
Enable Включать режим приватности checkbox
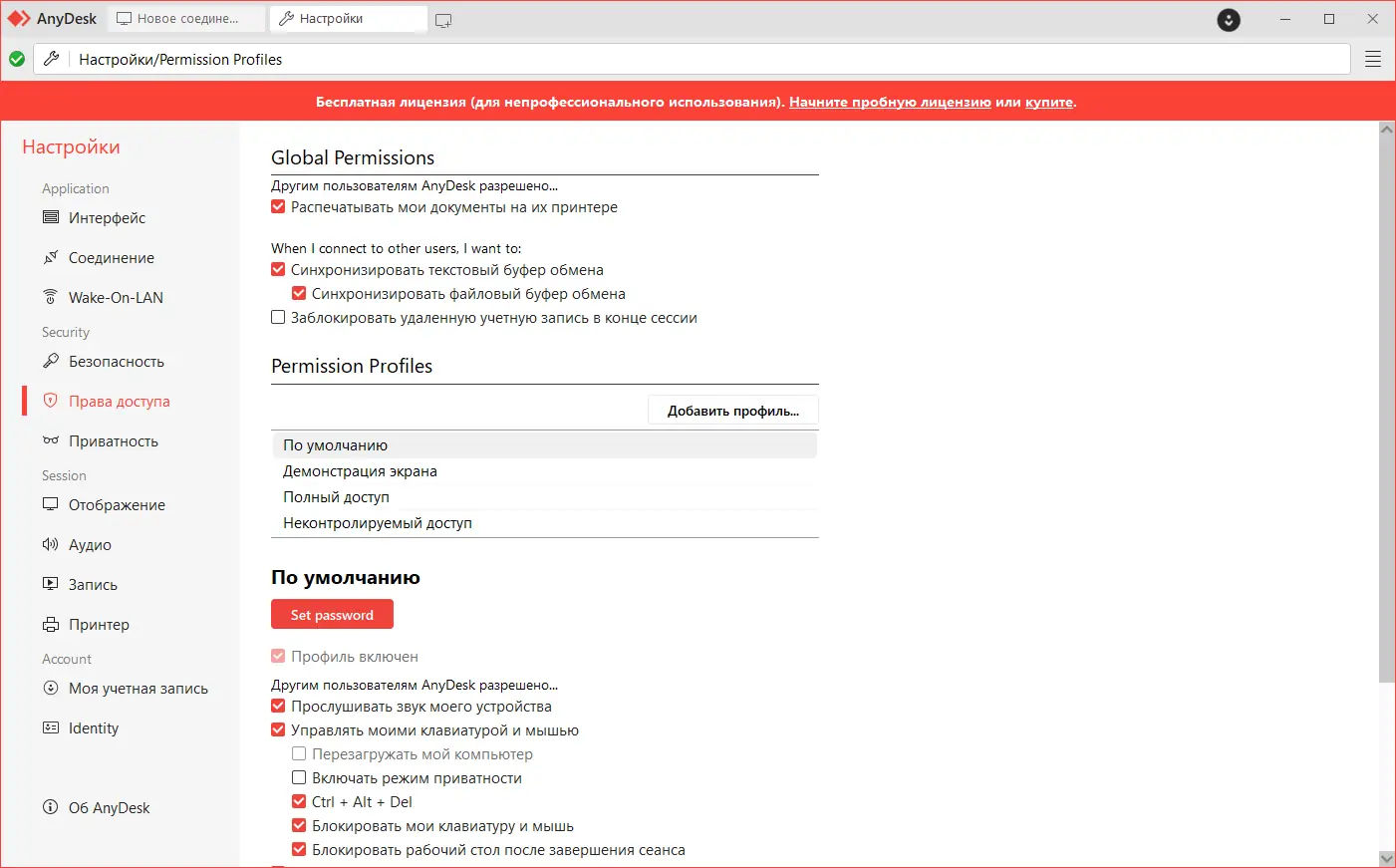pos(299,778)
